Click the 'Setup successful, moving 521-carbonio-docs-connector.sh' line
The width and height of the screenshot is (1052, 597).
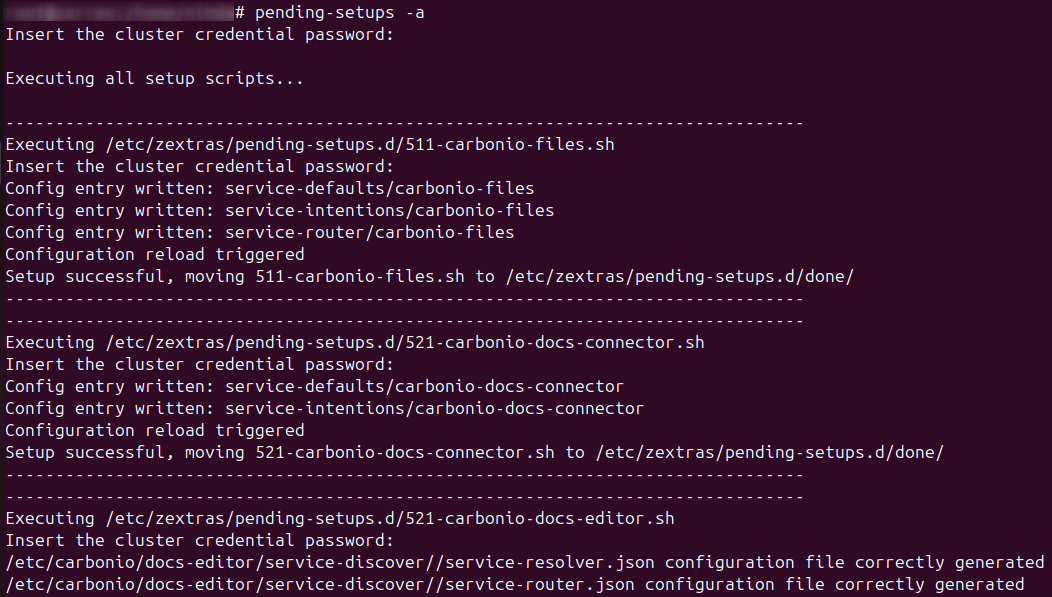click(474, 452)
